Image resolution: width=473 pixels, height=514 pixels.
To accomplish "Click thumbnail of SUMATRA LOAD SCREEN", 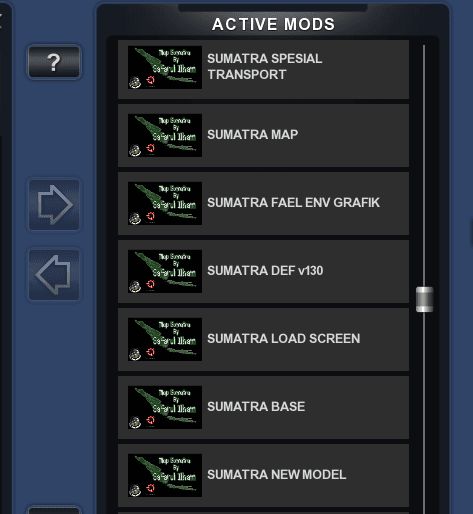I will [165, 339].
